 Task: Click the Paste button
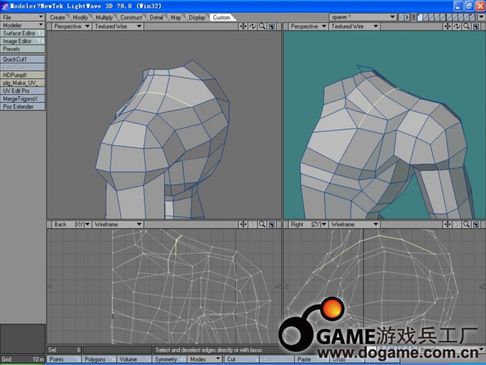(311, 359)
